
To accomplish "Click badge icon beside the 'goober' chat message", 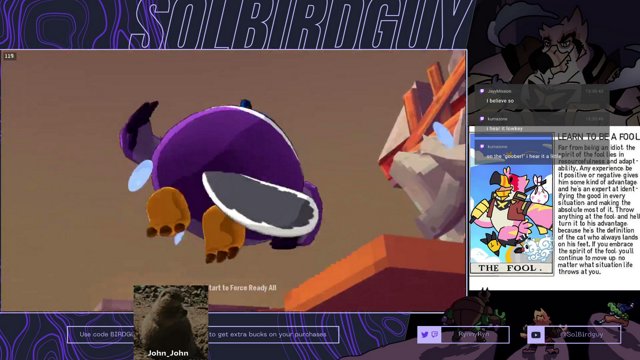I will click(482, 147).
